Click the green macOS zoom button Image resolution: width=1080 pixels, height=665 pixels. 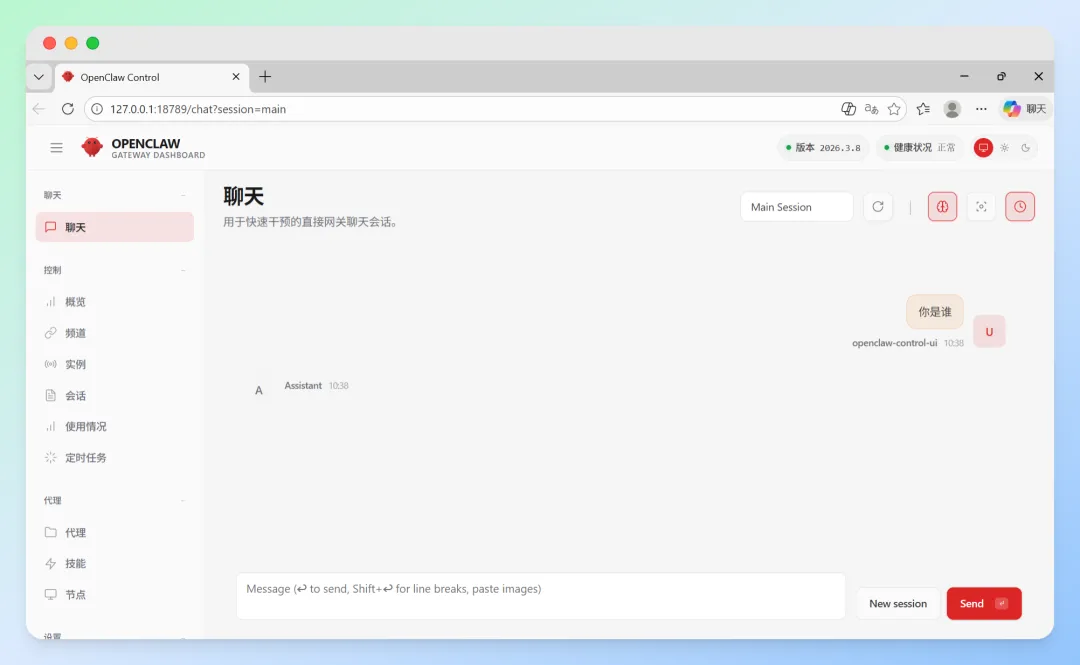[x=92, y=43]
